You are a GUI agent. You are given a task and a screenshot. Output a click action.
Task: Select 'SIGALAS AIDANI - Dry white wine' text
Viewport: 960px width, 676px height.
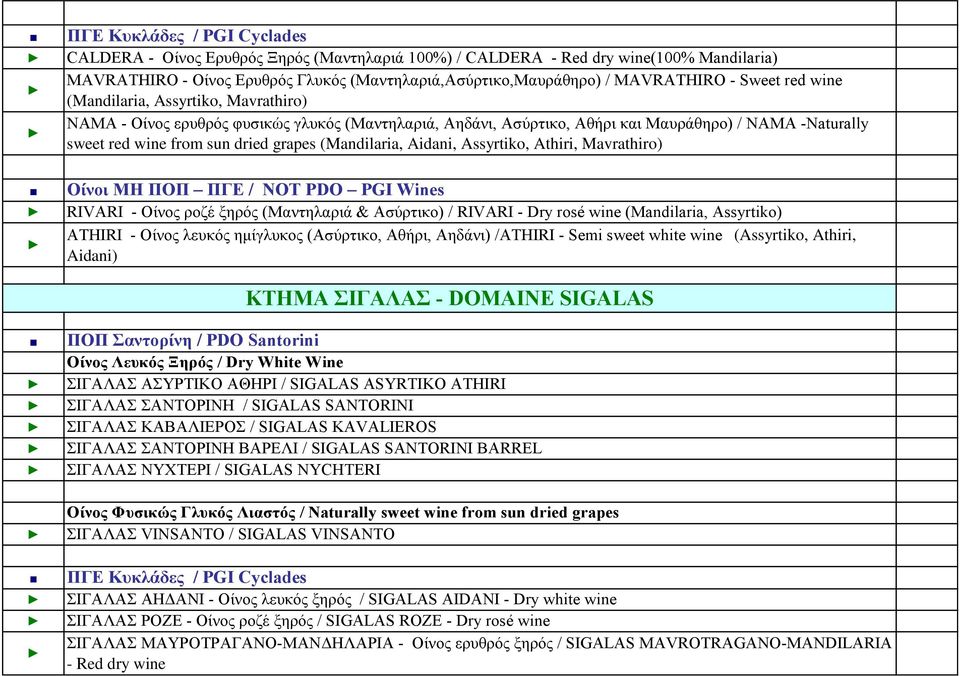pyautogui.click(x=342, y=599)
